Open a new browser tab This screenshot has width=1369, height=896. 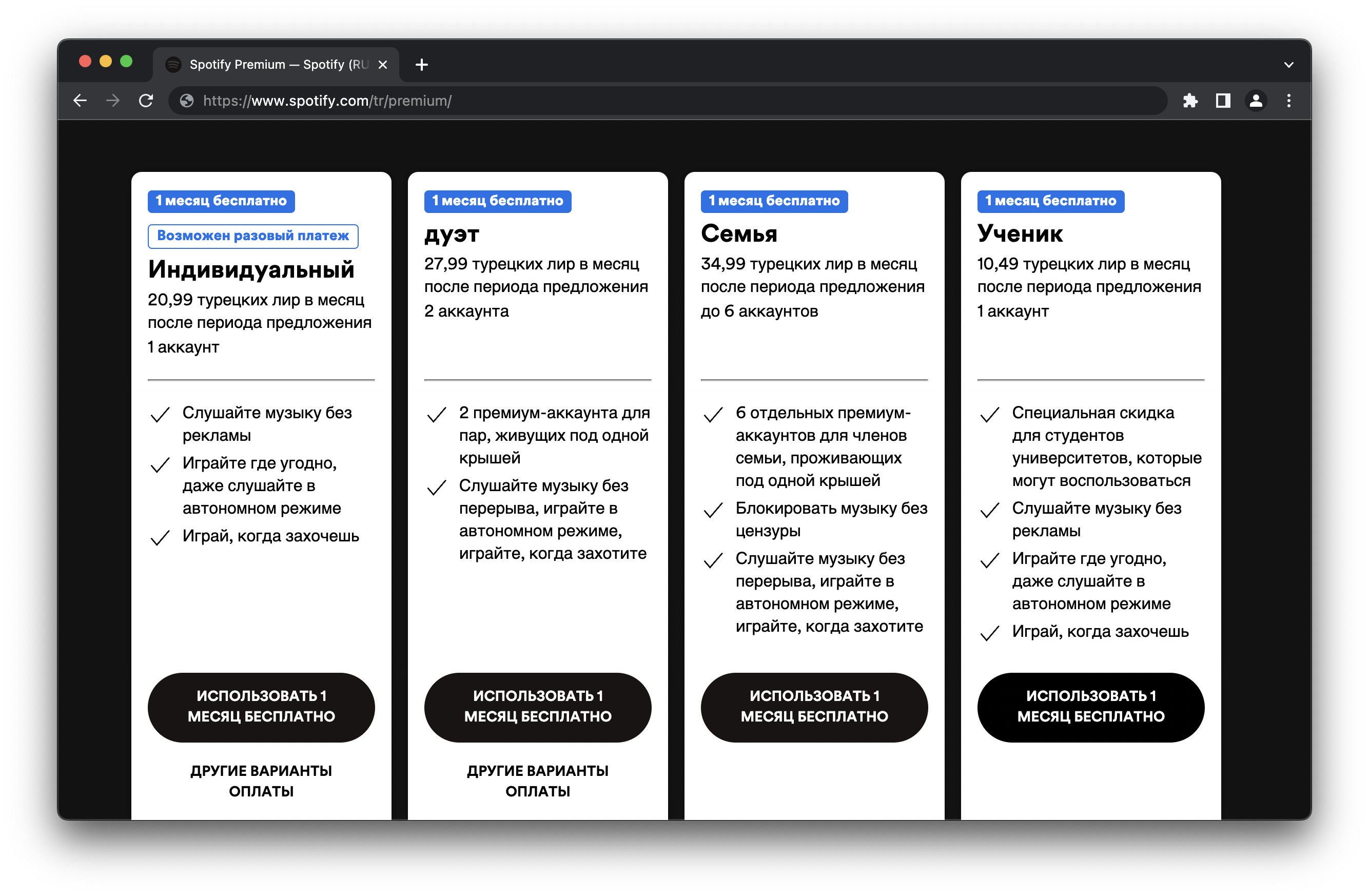tap(422, 65)
